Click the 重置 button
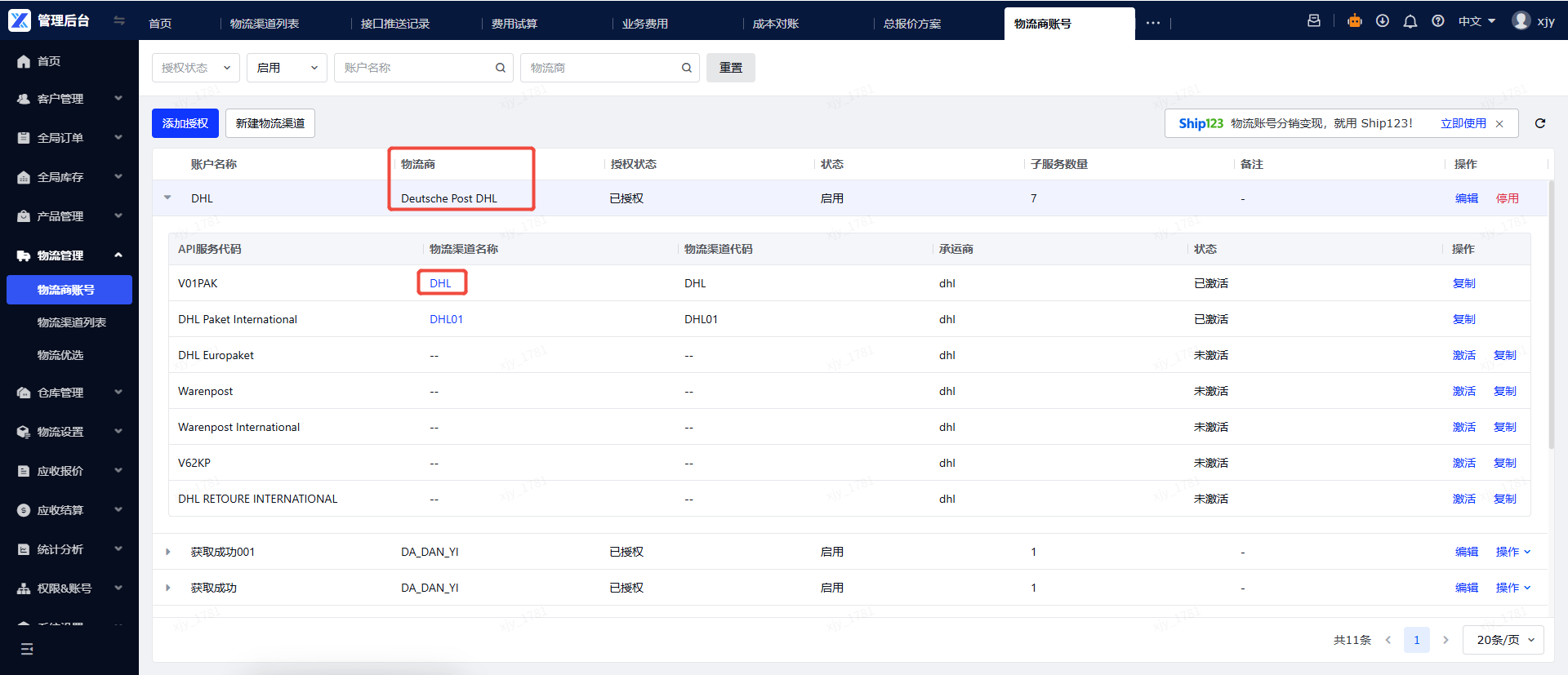Screen dimensions: 1568x675 [x=731, y=68]
